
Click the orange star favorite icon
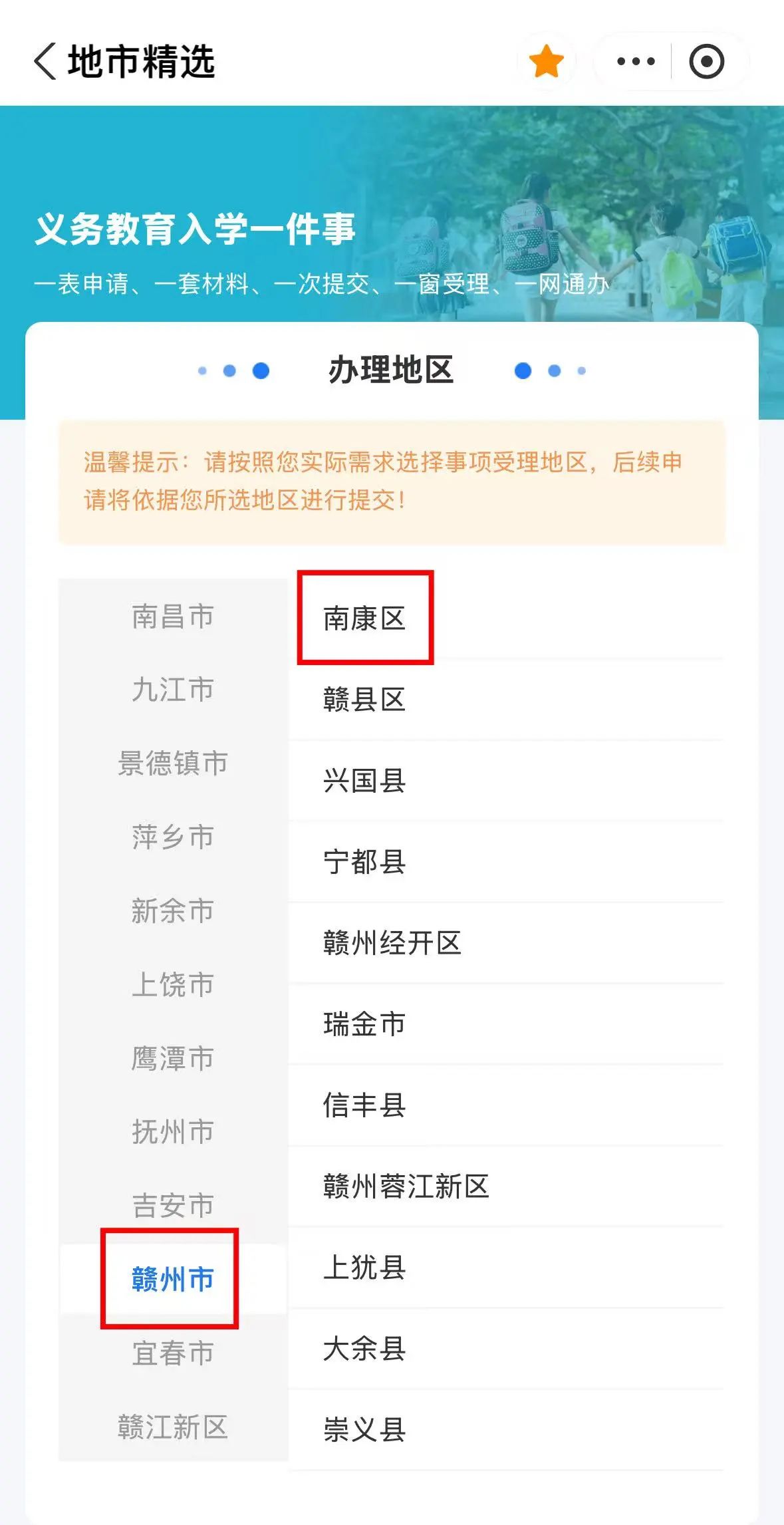click(x=546, y=62)
